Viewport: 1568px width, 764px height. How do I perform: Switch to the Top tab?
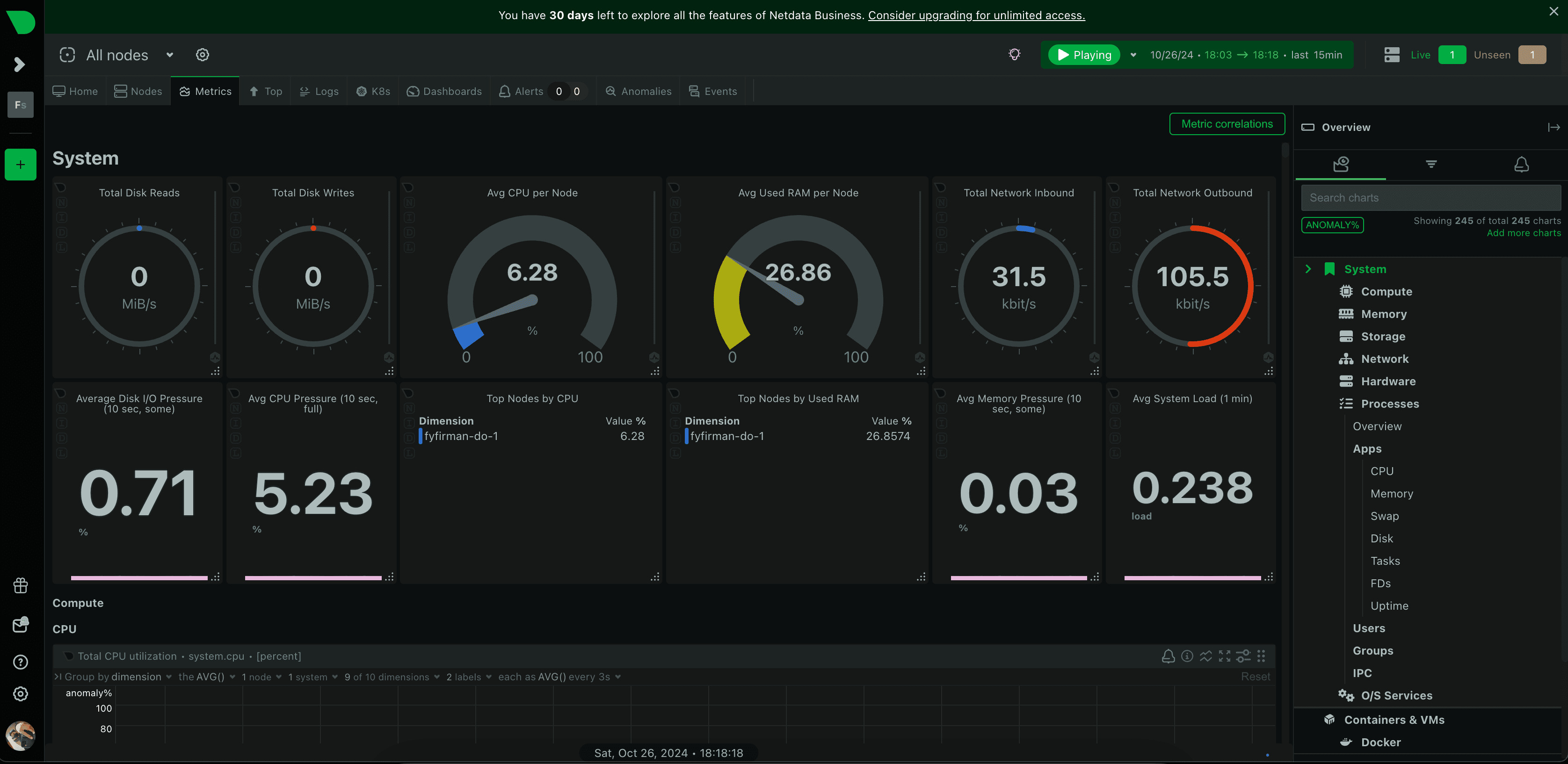pyautogui.click(x=265, y=91)
